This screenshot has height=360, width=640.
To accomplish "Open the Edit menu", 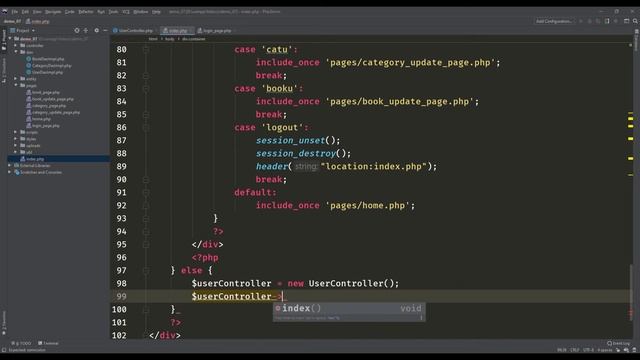I will (x=25, y=12).
